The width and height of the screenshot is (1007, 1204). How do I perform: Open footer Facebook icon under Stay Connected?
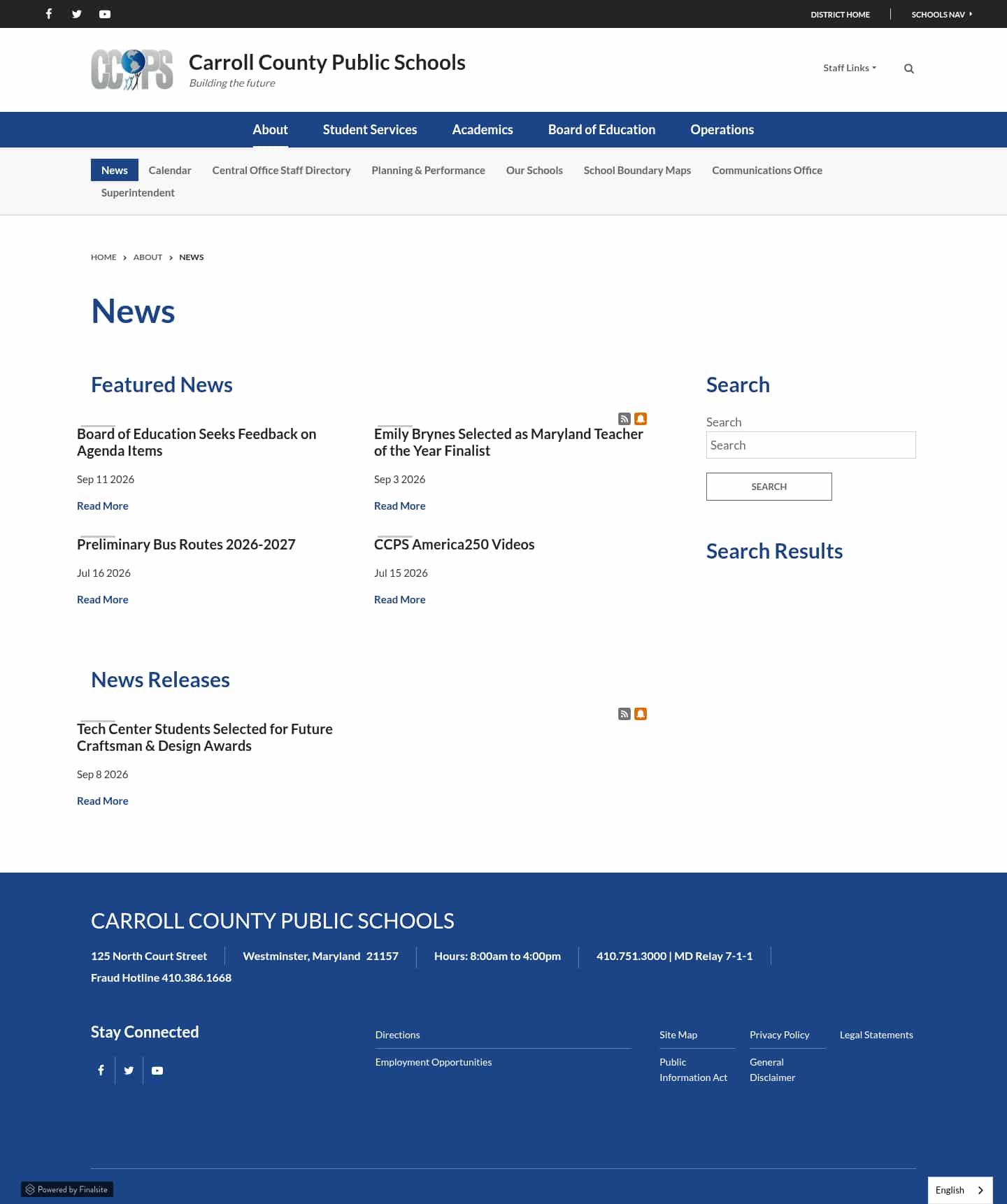pos(101,1070)
